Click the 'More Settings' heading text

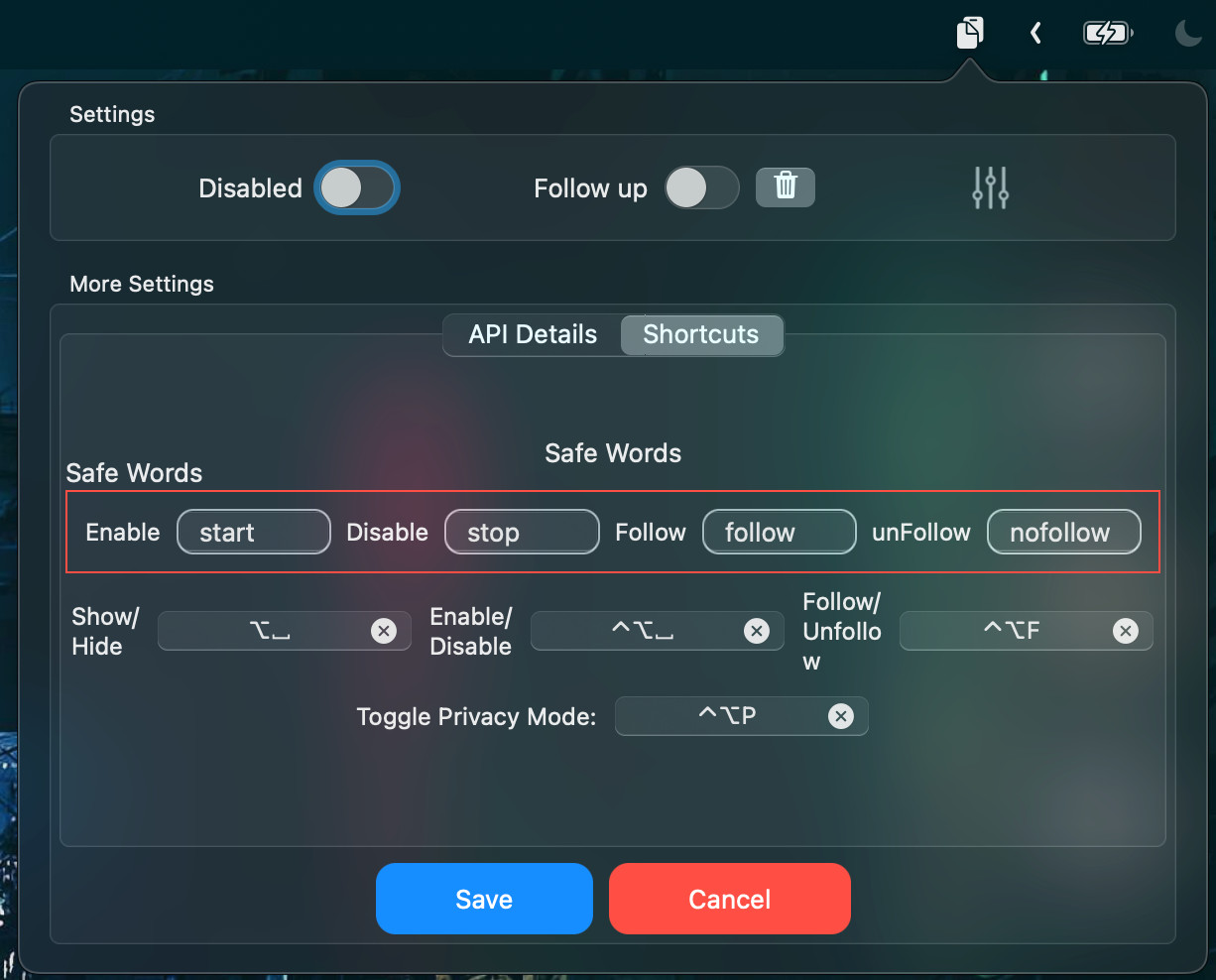point(142,284)
